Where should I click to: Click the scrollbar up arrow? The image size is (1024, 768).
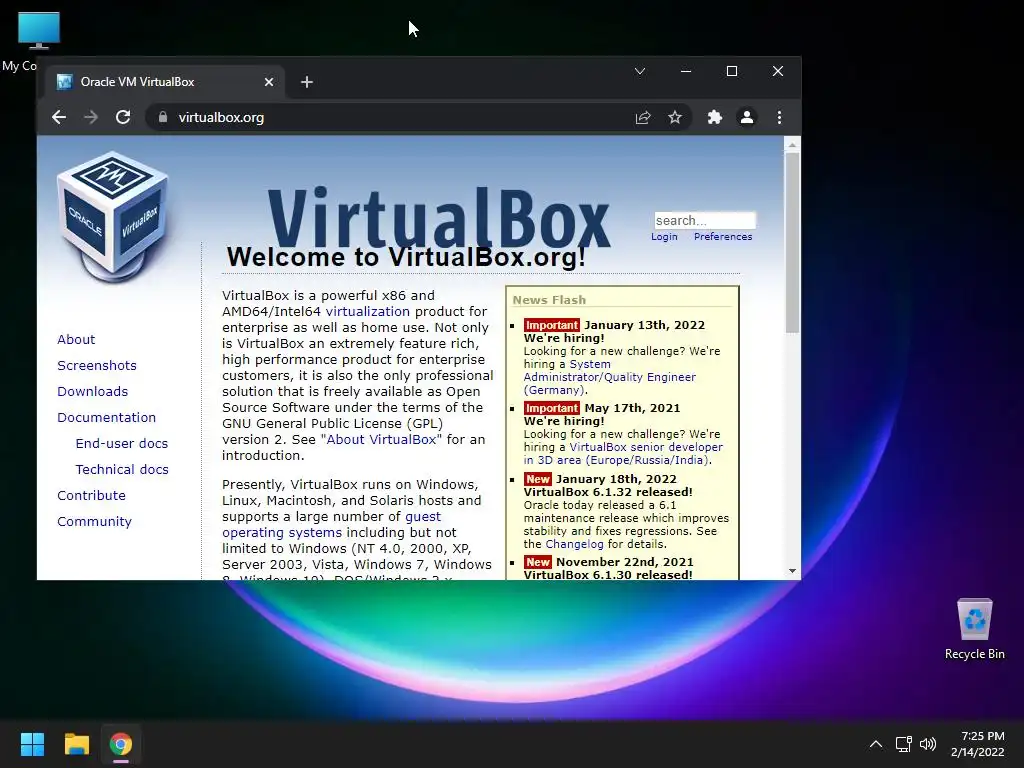coord(792,144)
